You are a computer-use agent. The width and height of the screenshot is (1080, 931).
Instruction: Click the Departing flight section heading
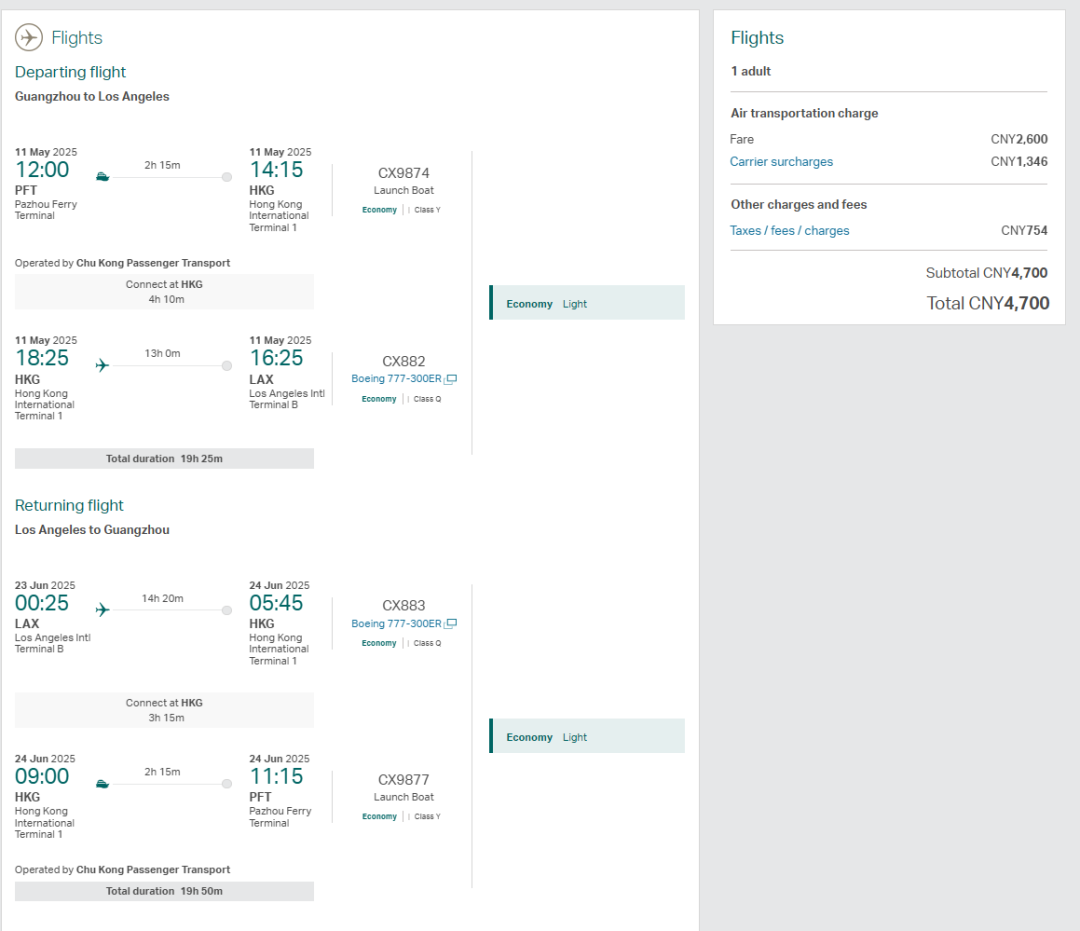tap(70, 72)
